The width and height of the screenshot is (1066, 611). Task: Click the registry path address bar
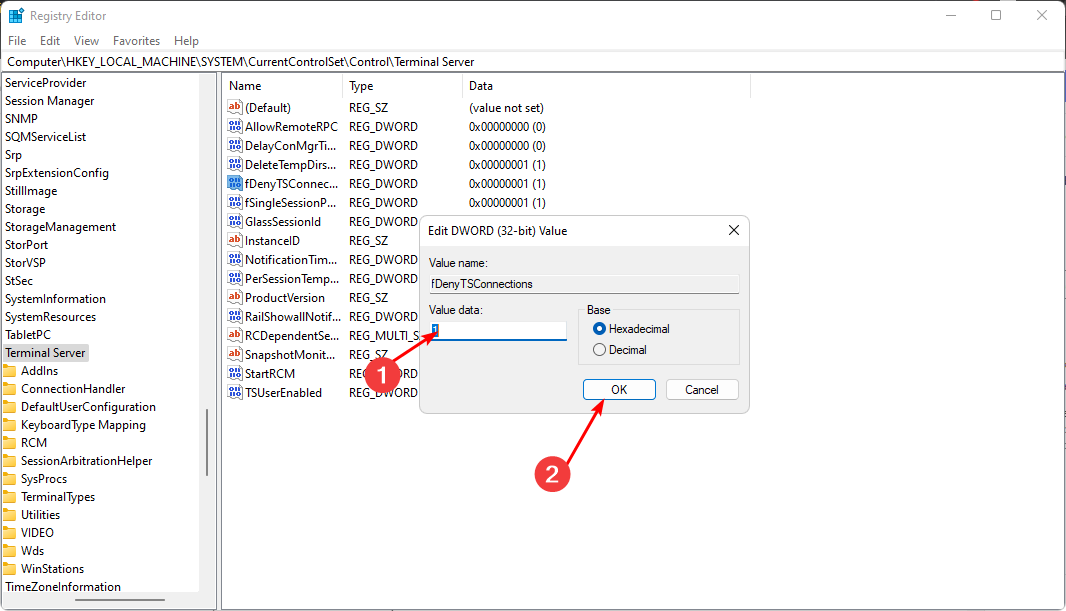click(x=533, y=62)
